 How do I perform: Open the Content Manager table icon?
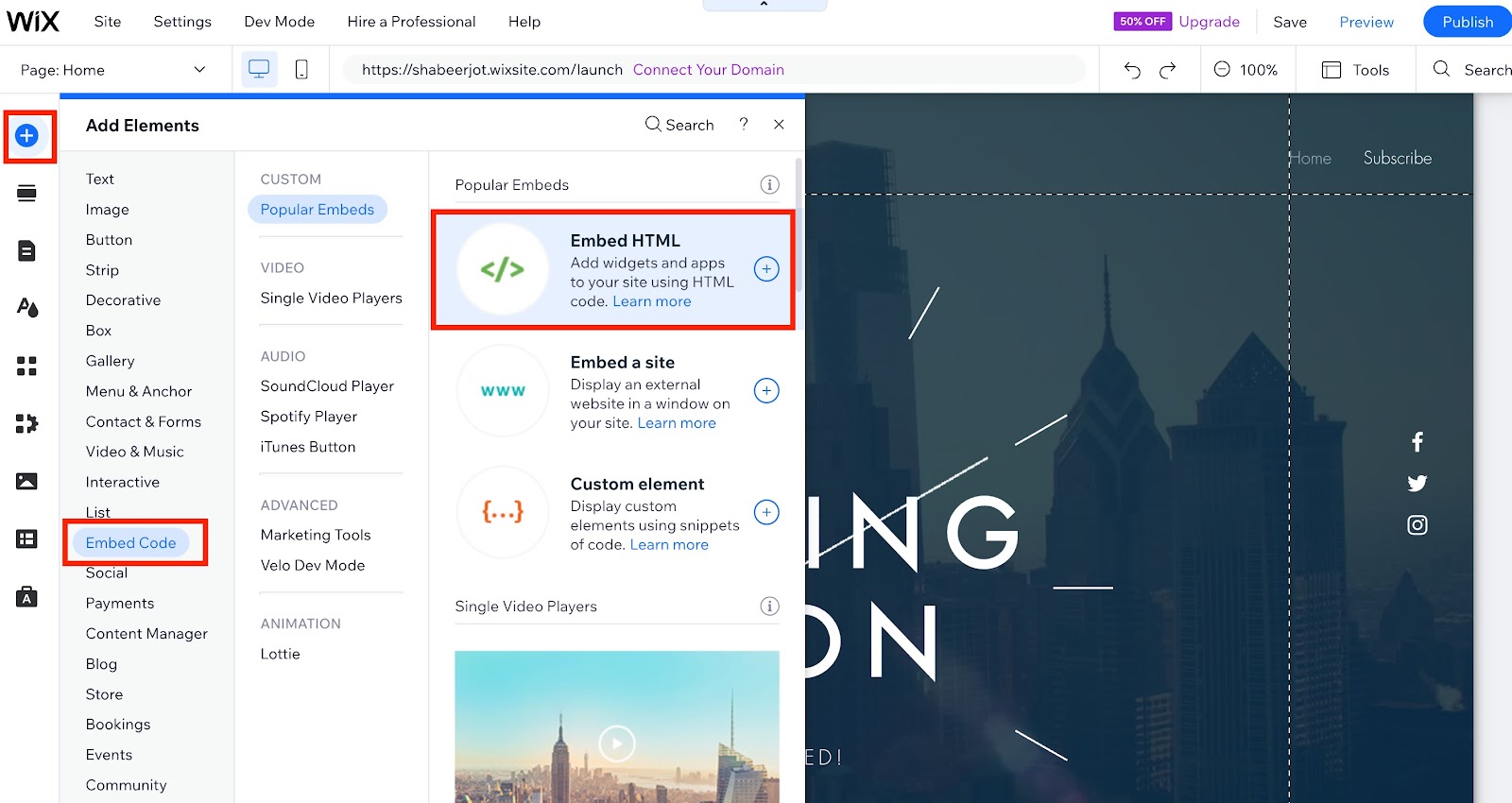point(27,538)
